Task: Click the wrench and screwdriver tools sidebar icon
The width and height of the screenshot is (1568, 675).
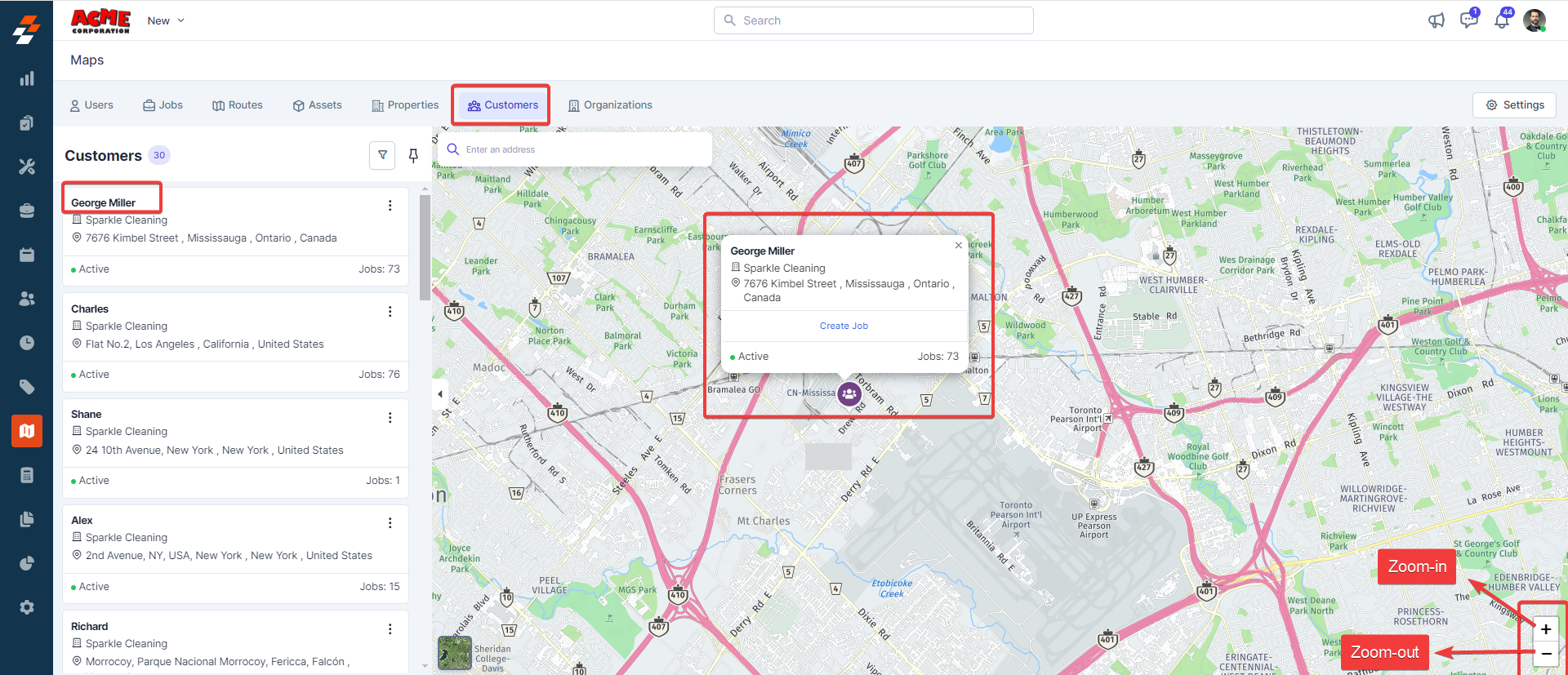Action: click(x=27, y=167)
